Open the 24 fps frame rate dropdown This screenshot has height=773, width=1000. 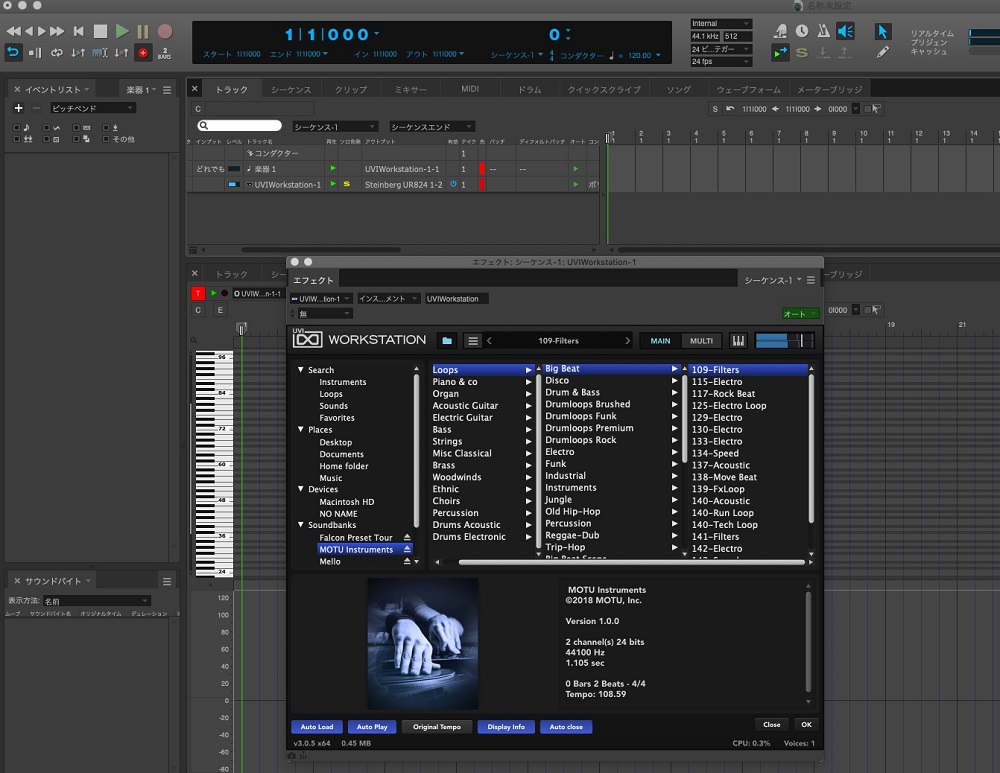tap(721, 62)
